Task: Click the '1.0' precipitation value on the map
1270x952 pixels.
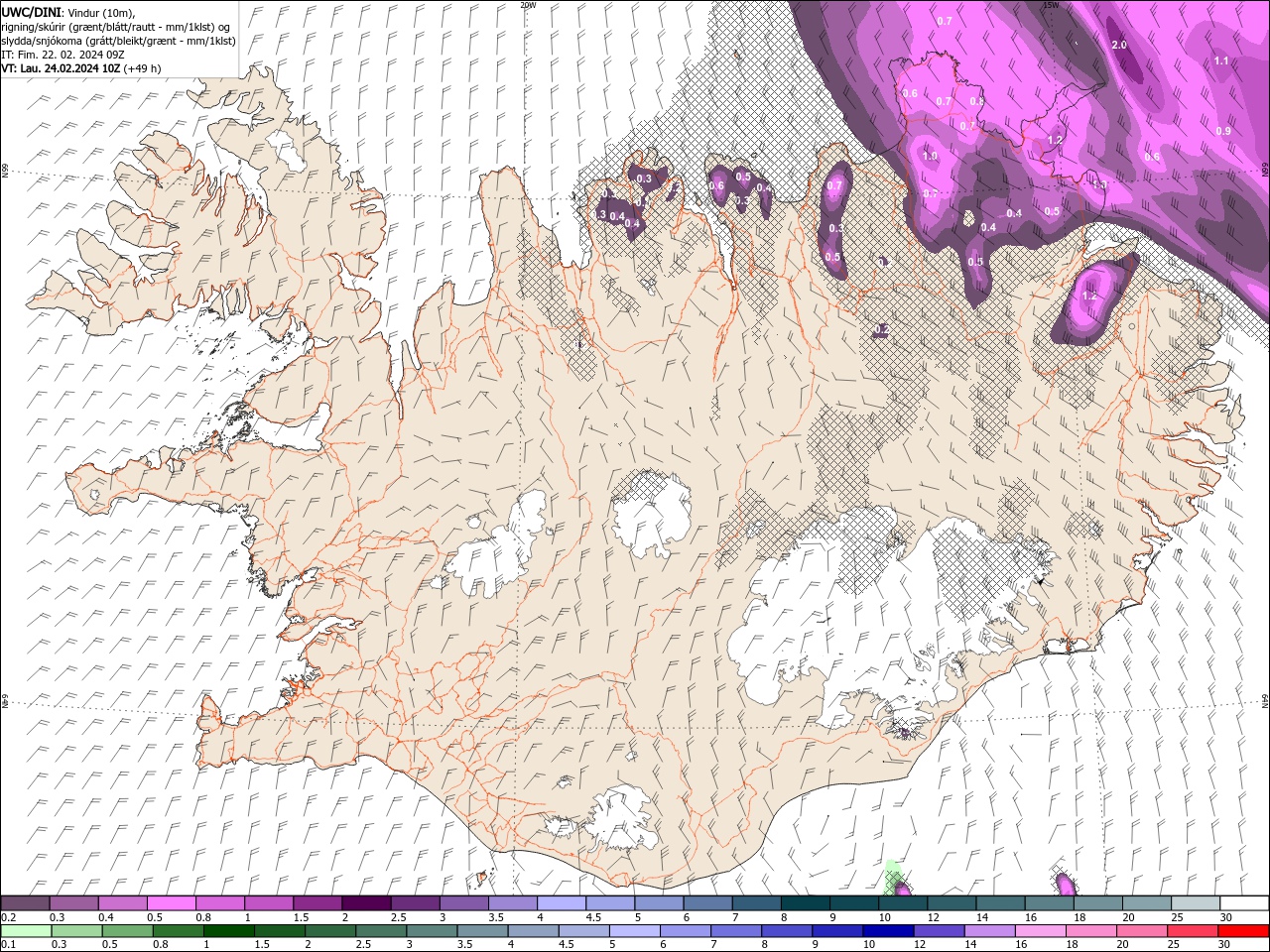Action: tap(930, 156)
